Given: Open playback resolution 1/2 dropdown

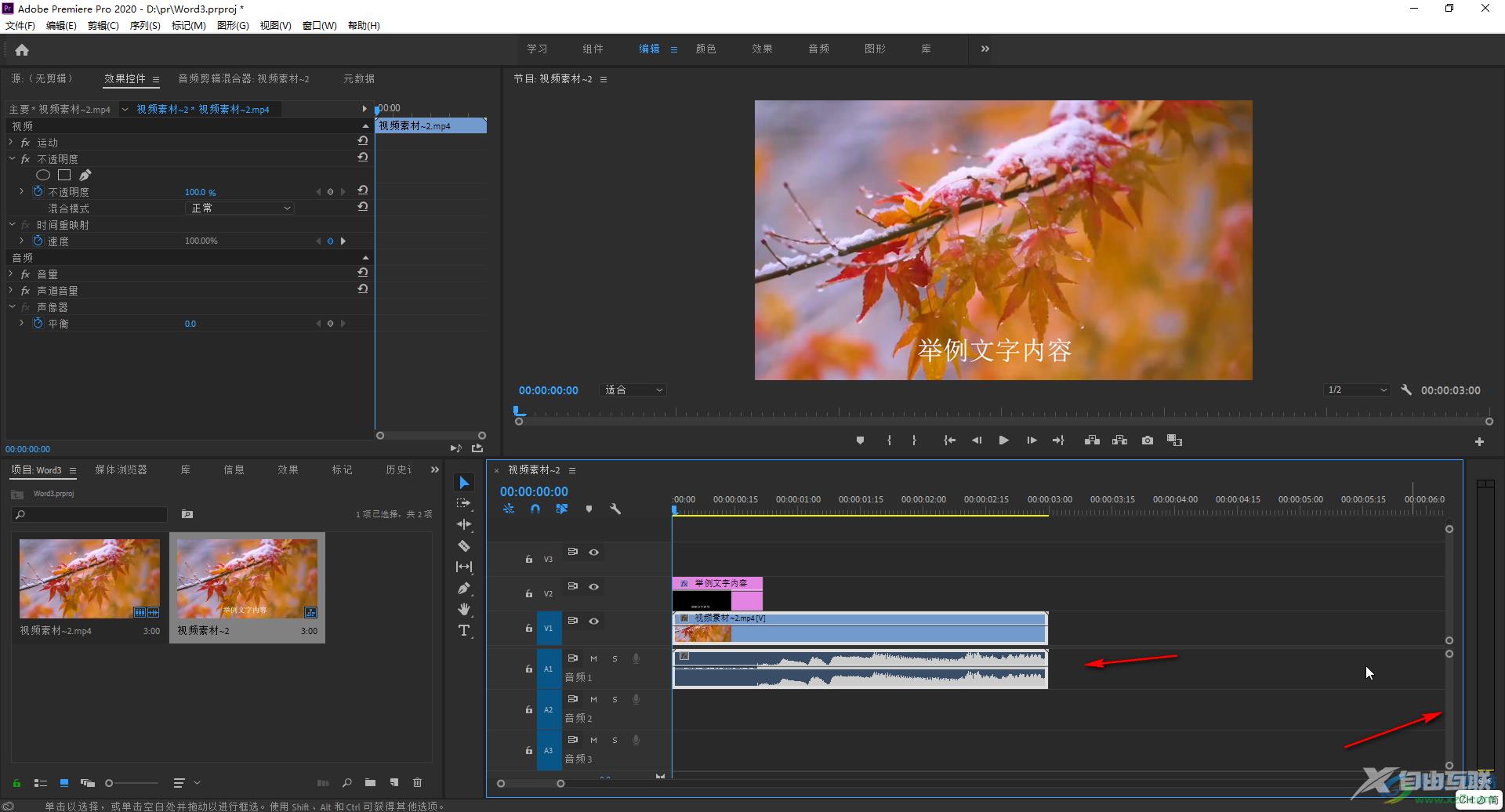Looking at the screenshot, I should [1357, 390].
